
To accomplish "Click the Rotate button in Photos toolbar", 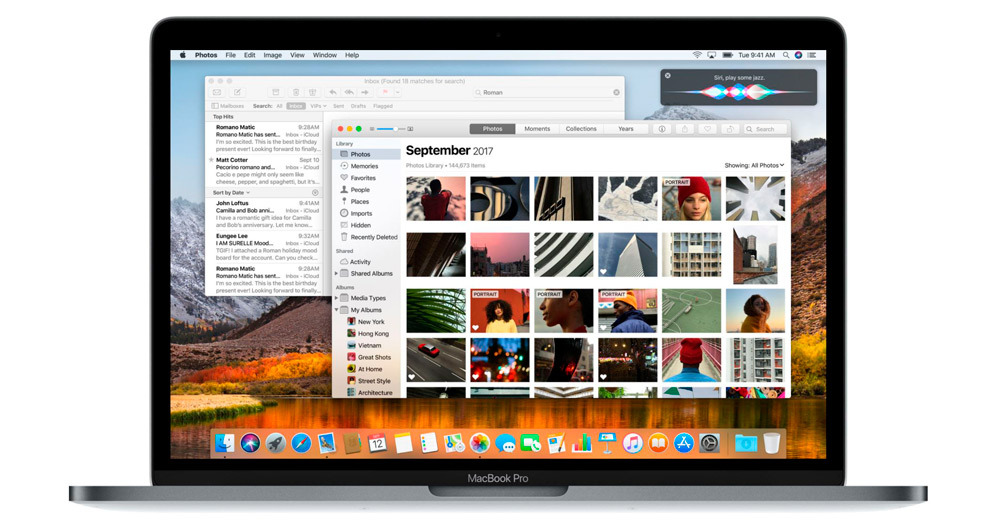I will tap(730, 129).
